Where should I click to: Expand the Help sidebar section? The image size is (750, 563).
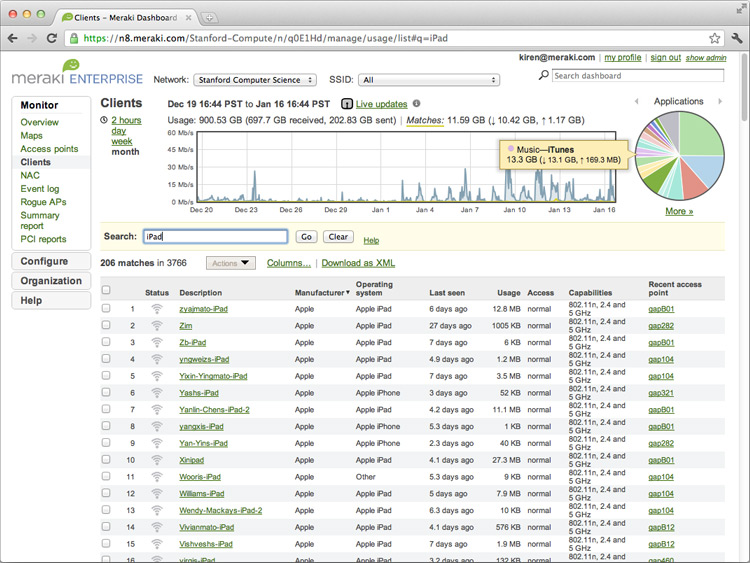point(51,300)
